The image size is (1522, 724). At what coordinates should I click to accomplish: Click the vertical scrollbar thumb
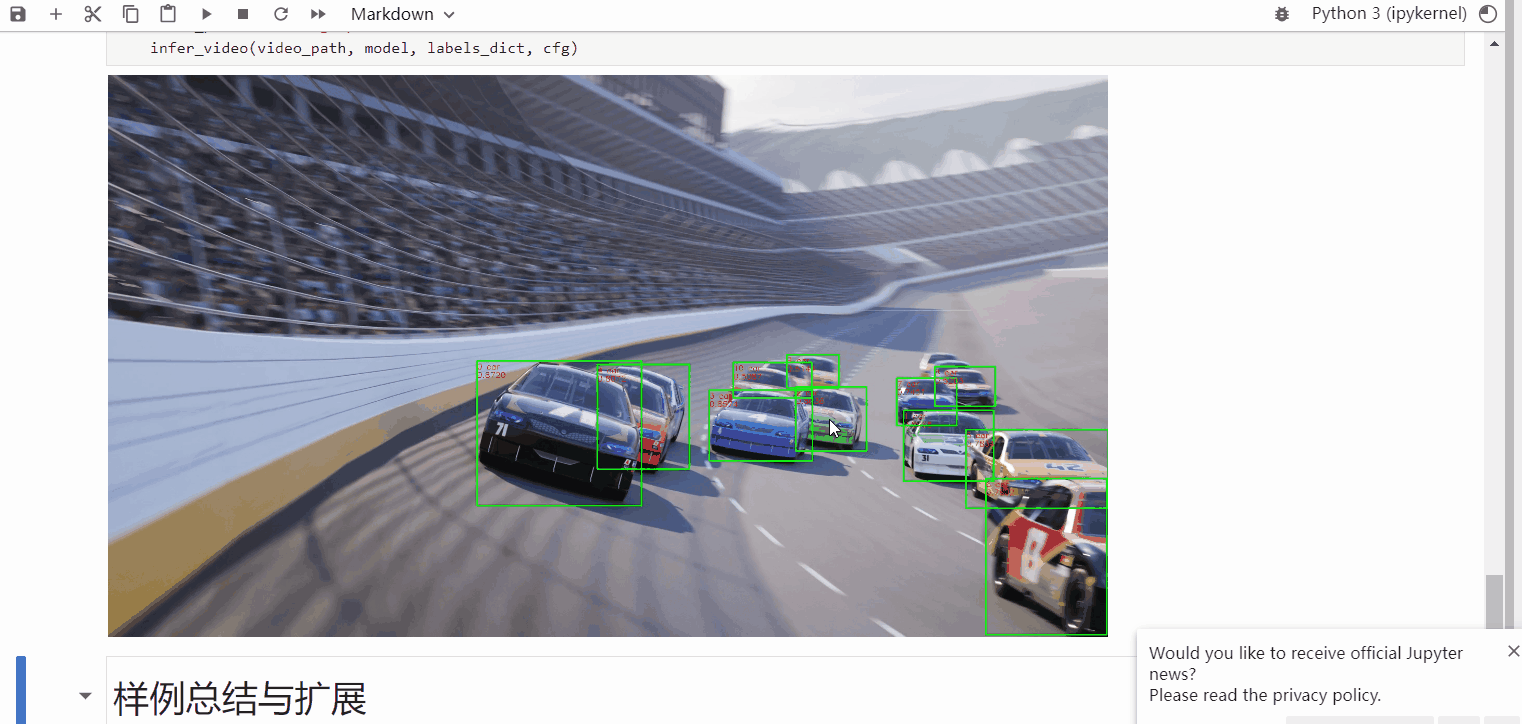(1494, 600)
